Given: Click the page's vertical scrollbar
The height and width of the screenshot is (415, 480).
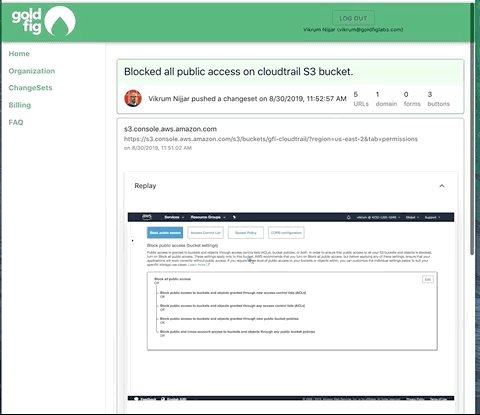Looking at the screenshot, I should (x=472, y=130).
